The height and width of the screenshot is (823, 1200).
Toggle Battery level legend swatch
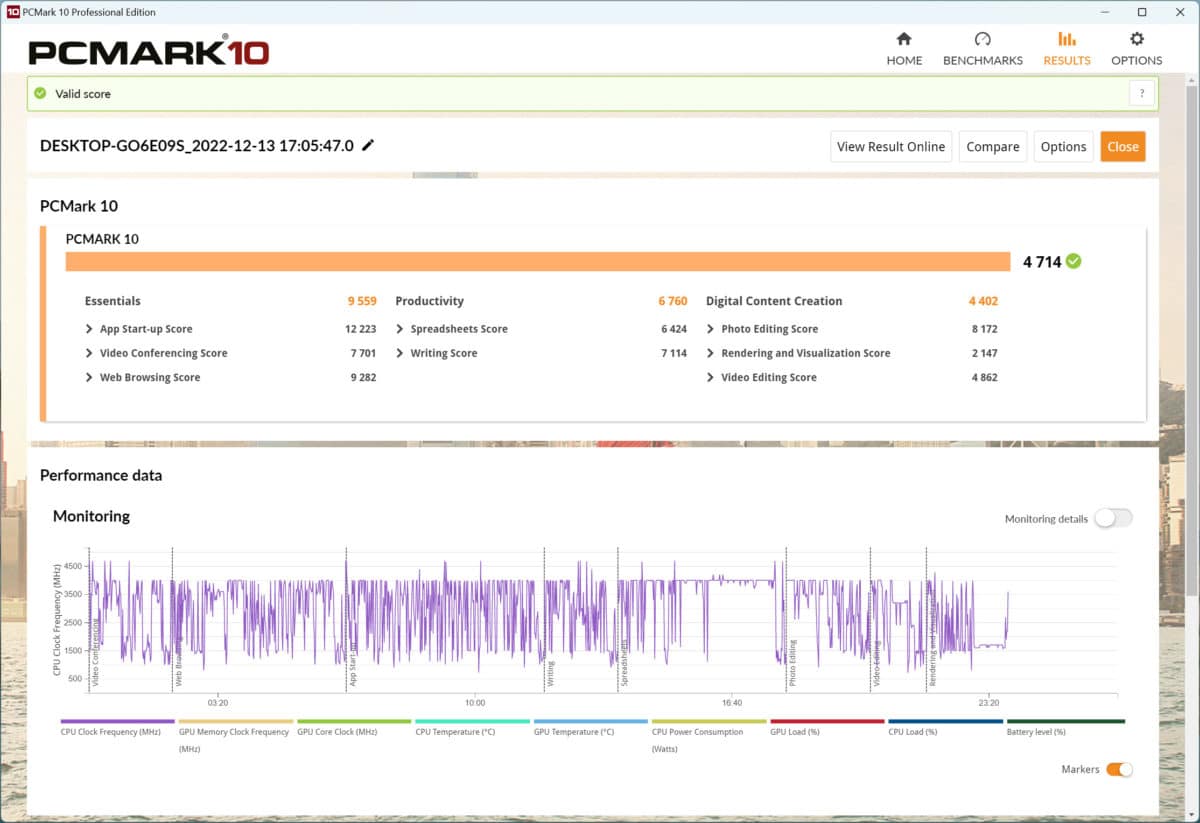pyautogui.click(x=1065, y=721)
